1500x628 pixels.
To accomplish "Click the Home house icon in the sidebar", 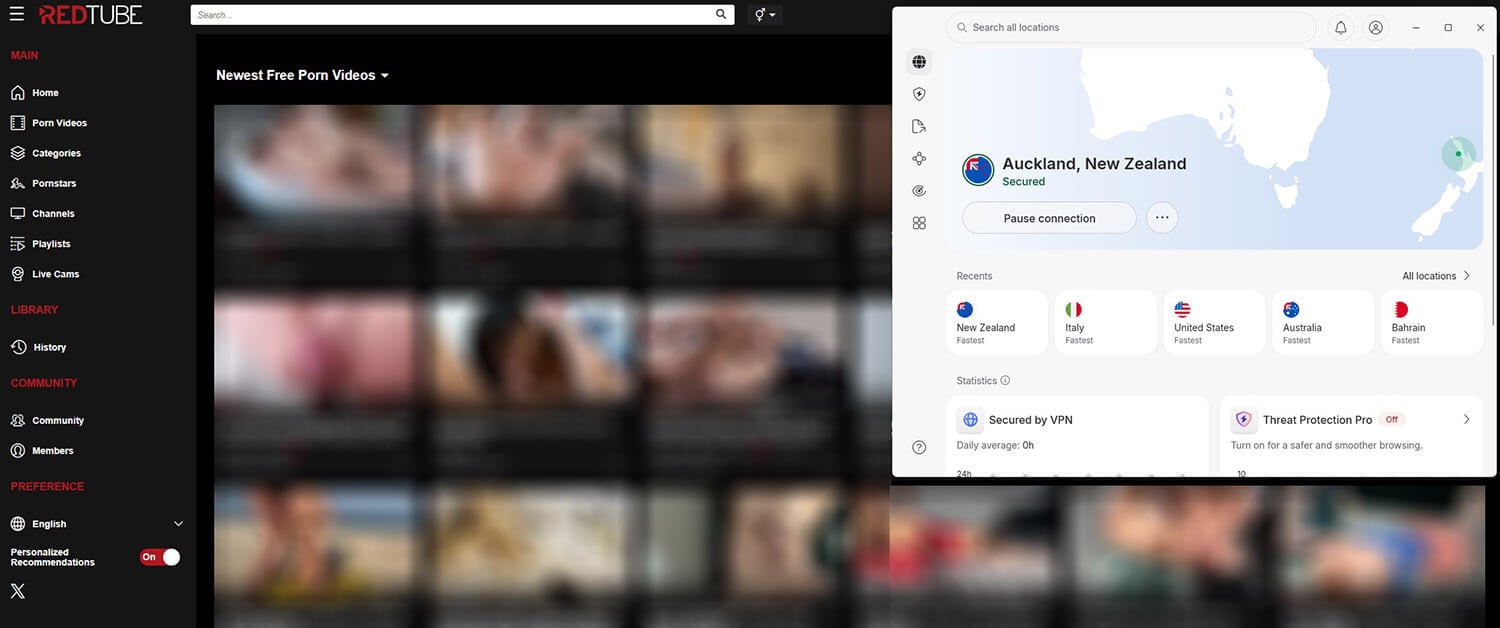I will (x=17, y=93).
